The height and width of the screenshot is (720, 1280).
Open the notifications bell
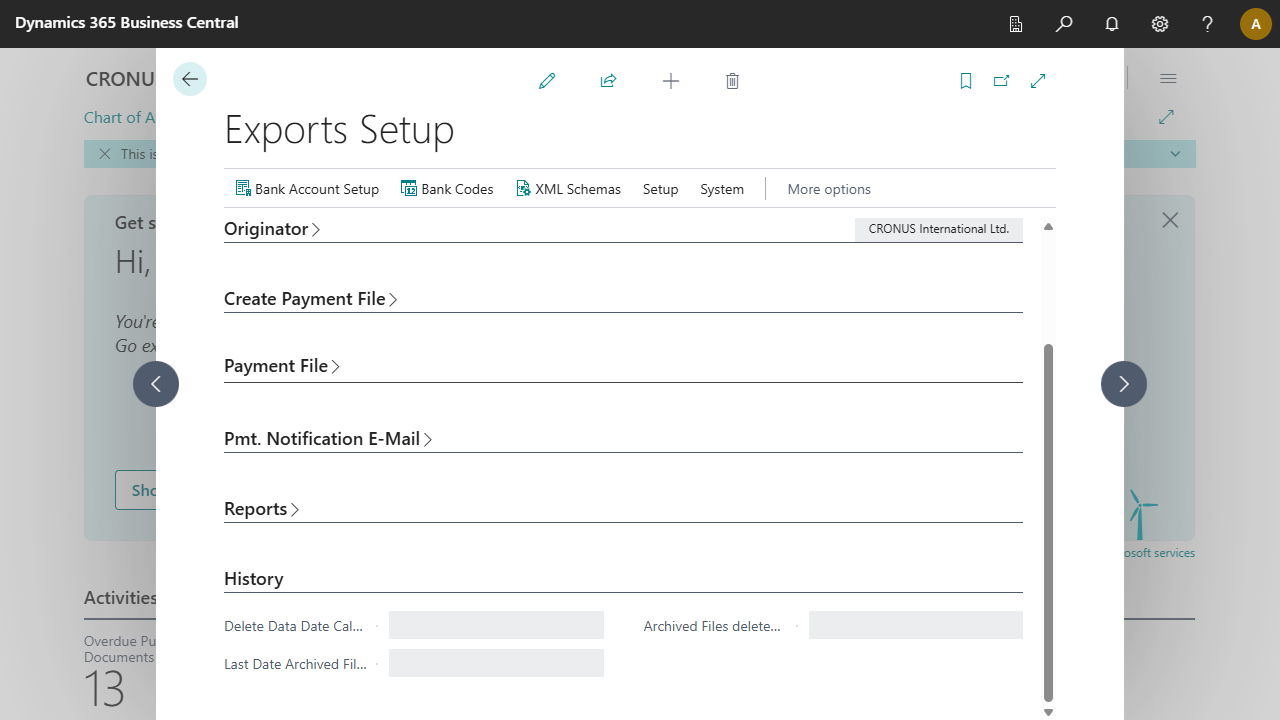1112,24
